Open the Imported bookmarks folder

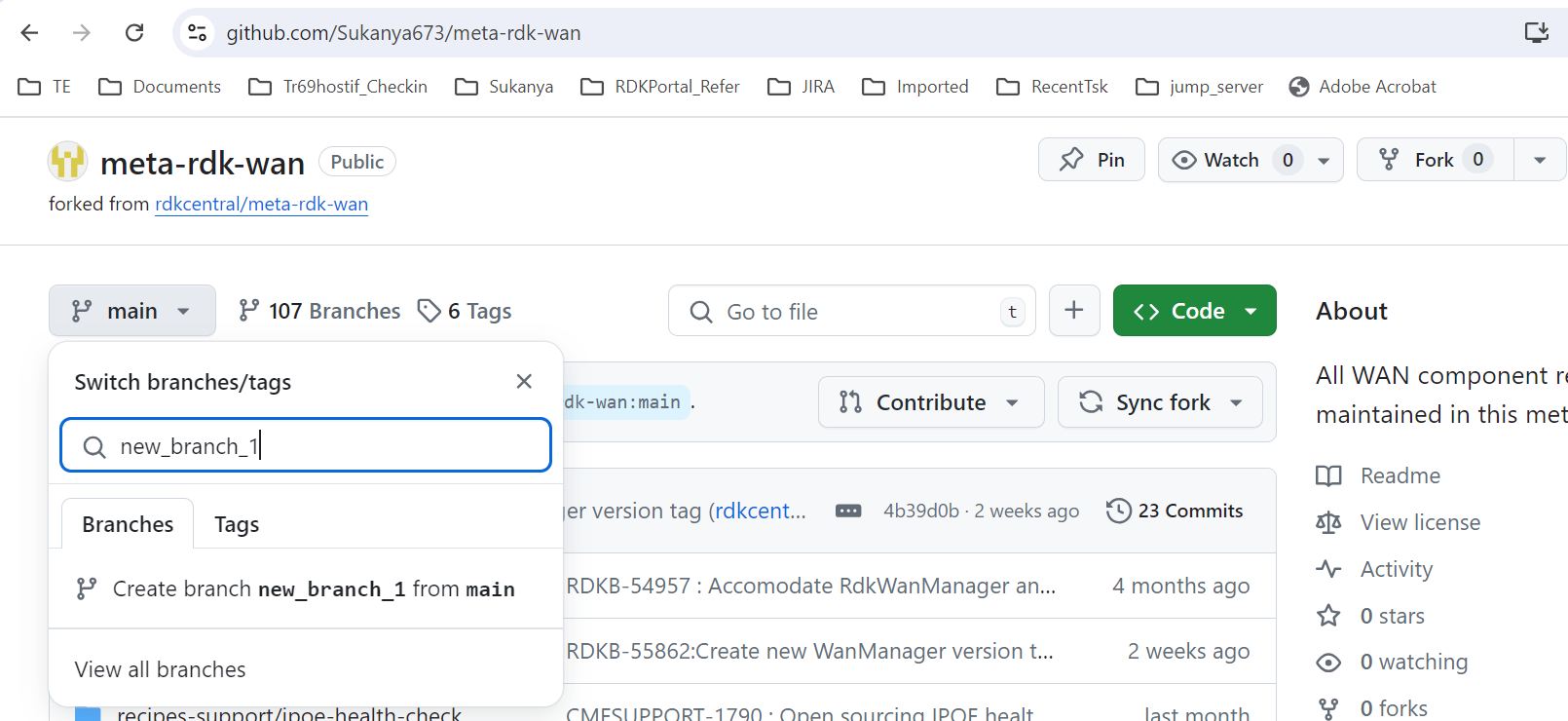pos(915,87)
